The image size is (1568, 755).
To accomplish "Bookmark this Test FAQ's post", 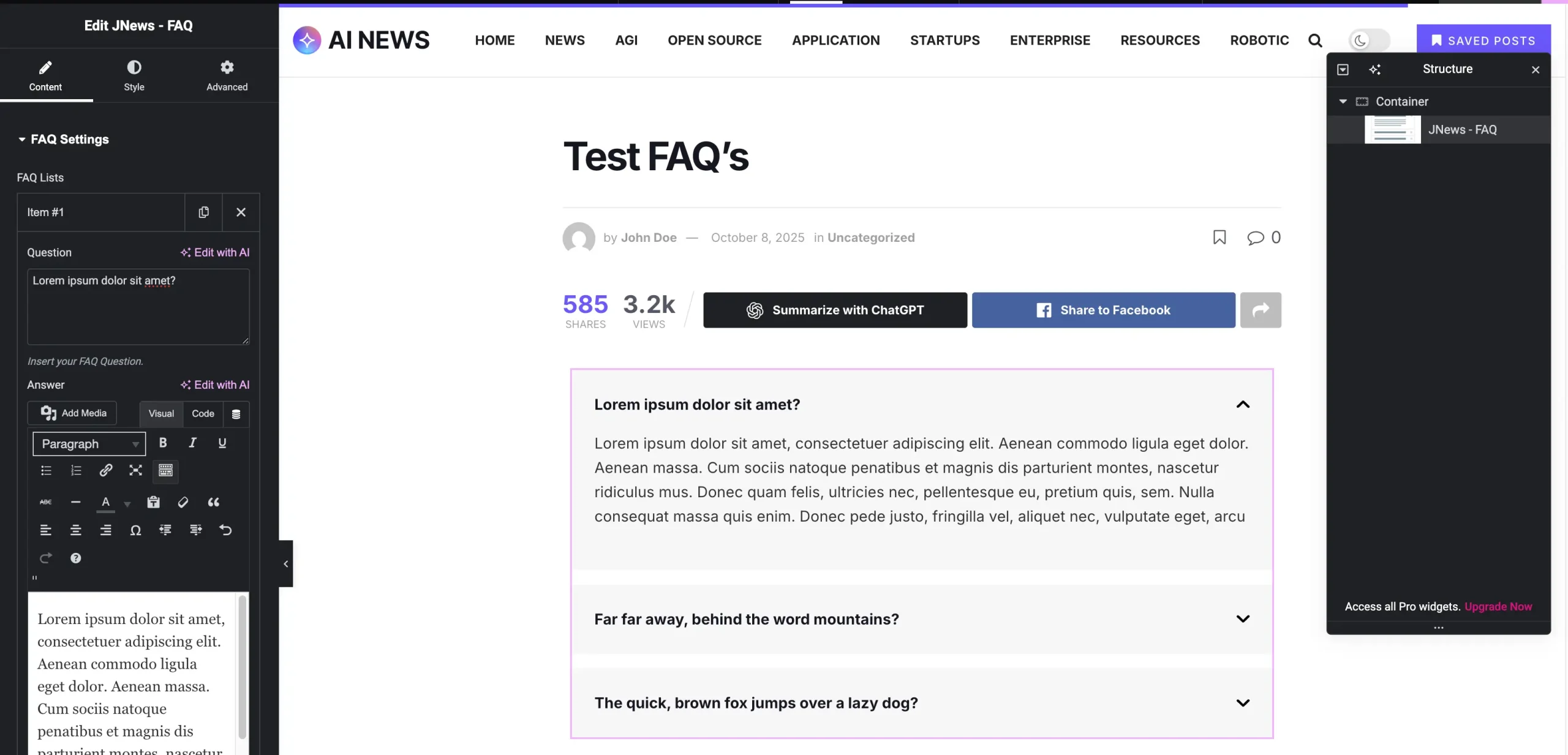I will coord(1219,237).
